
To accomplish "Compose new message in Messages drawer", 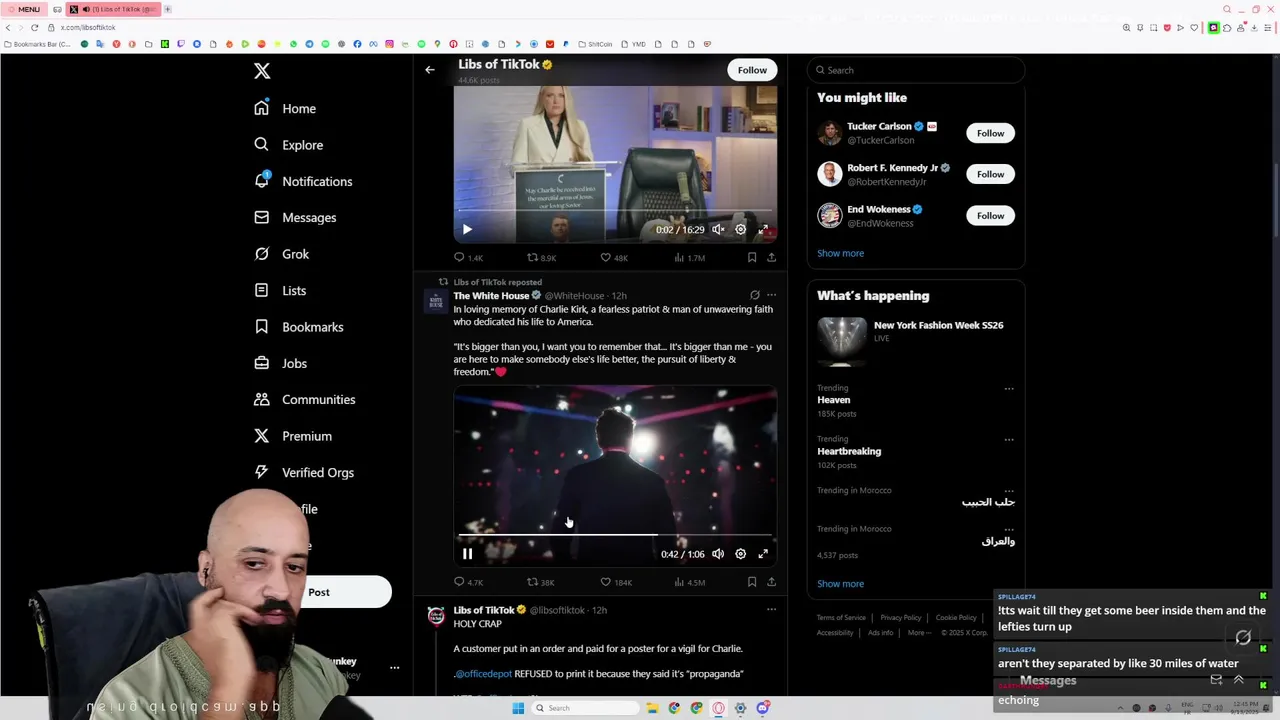I will pos(1216,680).
